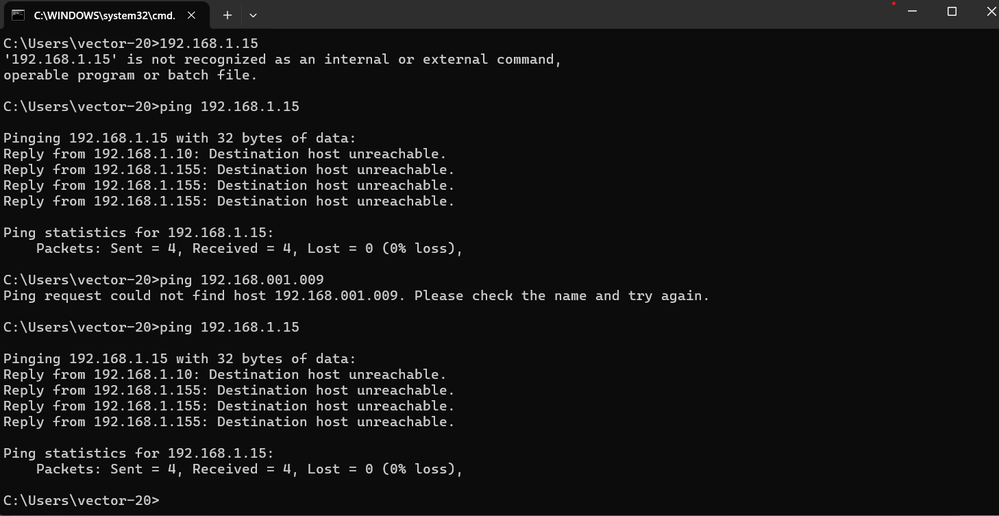Click the last "Packets: Sent = 4" line
This screenshot has height=516, width=999.
tap(248, 469)
